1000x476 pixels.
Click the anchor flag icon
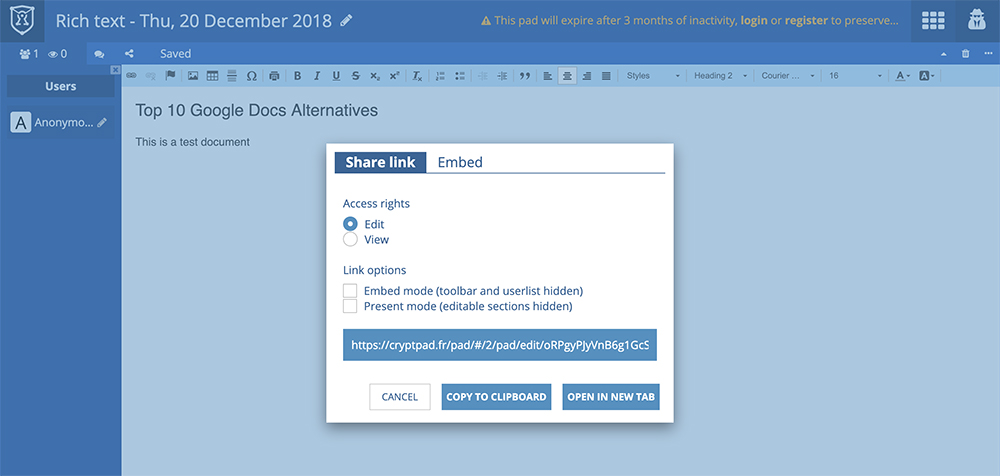[170, 75]
